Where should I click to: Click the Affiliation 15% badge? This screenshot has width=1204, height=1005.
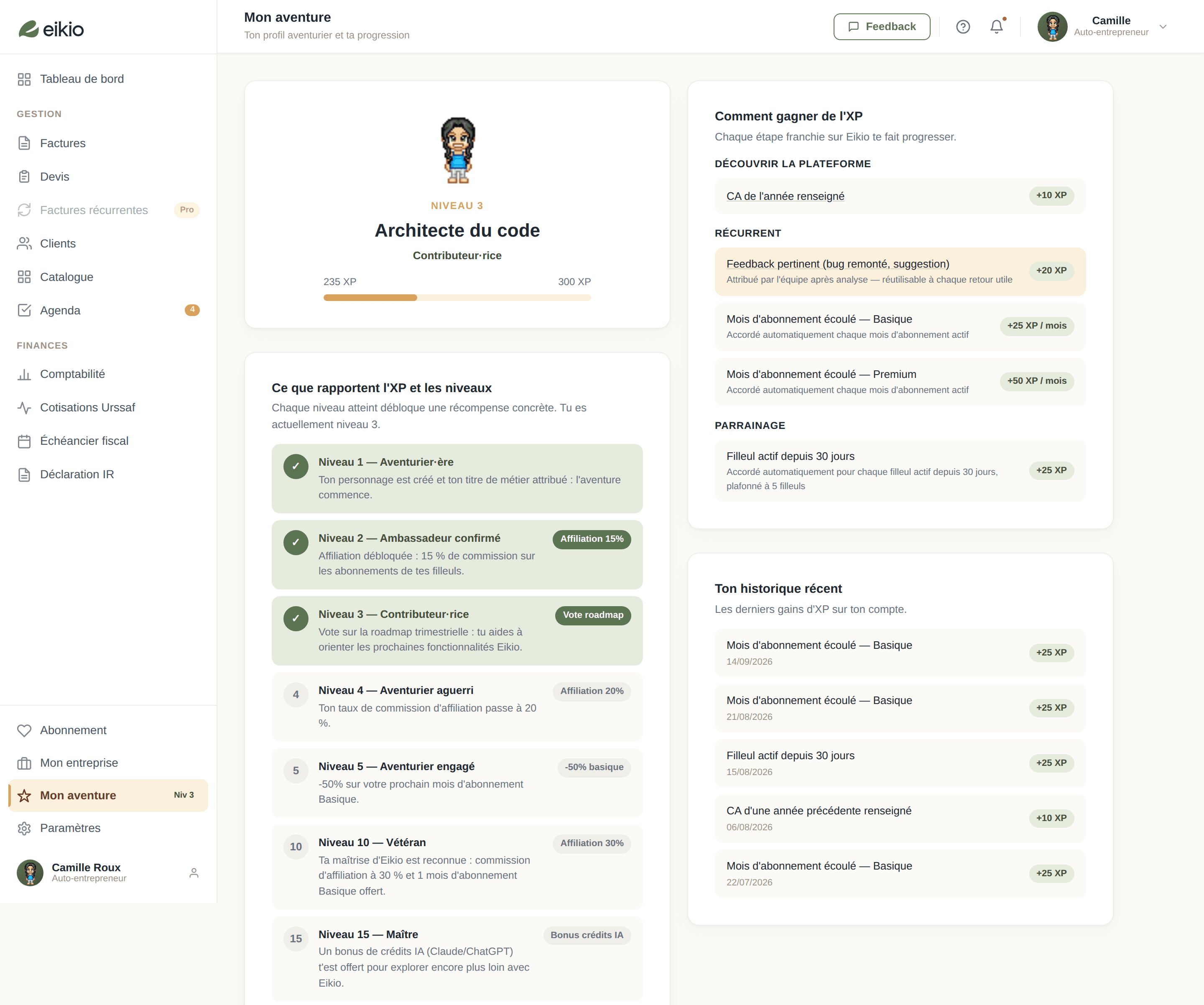pyautogui.click(x=592, y=539)
